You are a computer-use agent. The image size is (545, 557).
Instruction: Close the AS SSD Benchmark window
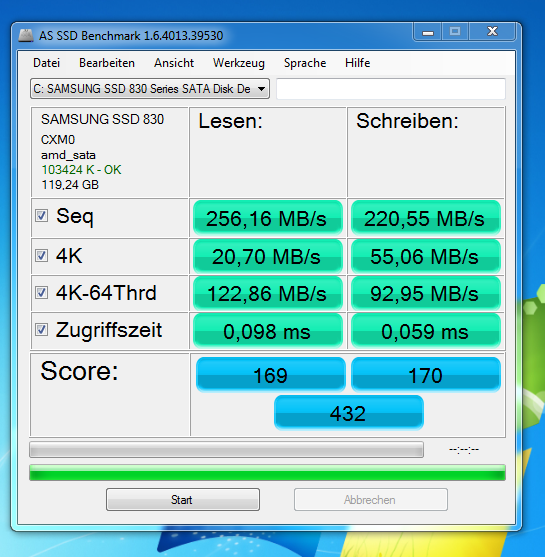tap(492, 32)
